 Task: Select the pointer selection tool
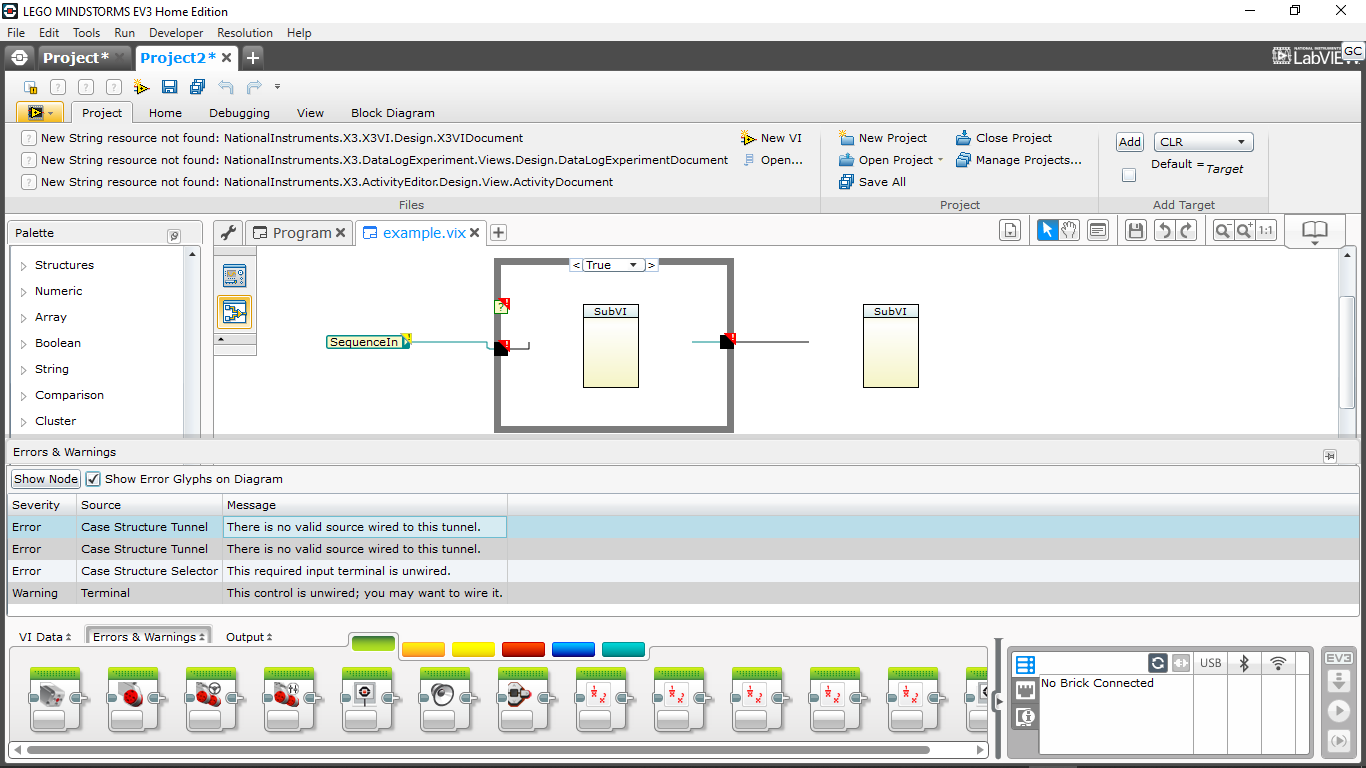point(1047,231)
